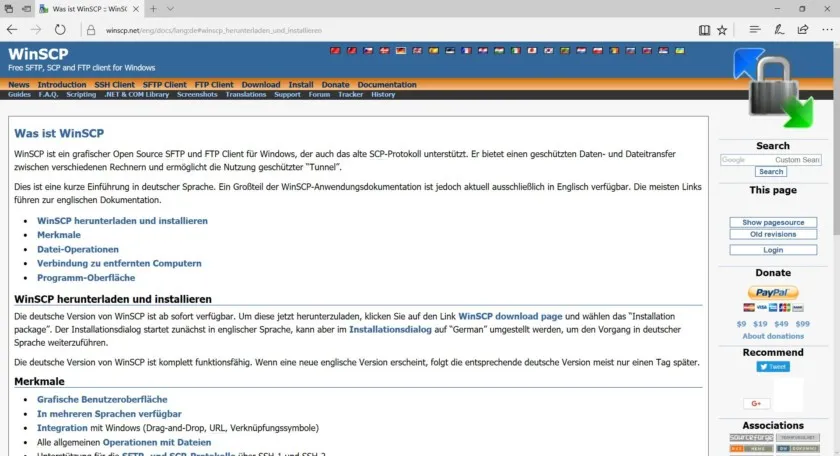Click the Login button
This screenshot has width=840, height=456.
(773, 250)
